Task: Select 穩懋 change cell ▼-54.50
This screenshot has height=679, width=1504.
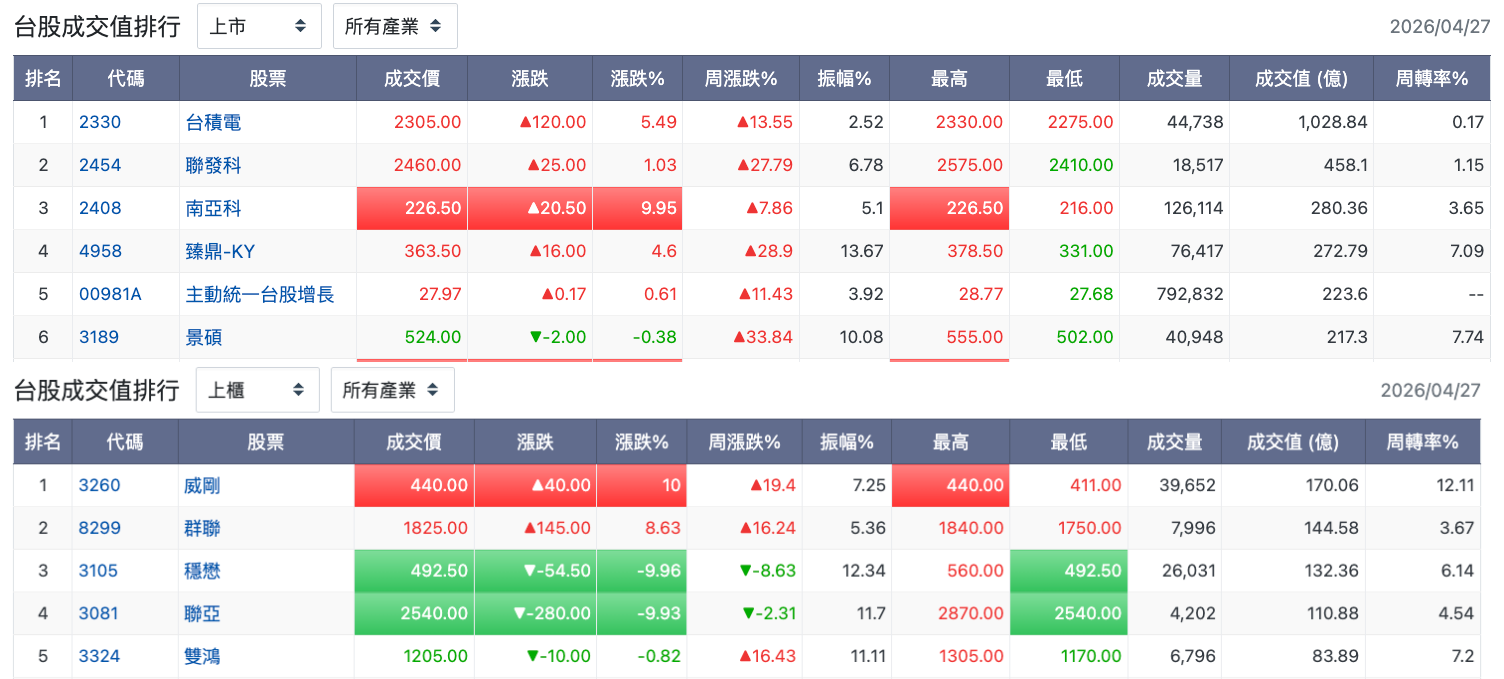Action: pos(535,570)
